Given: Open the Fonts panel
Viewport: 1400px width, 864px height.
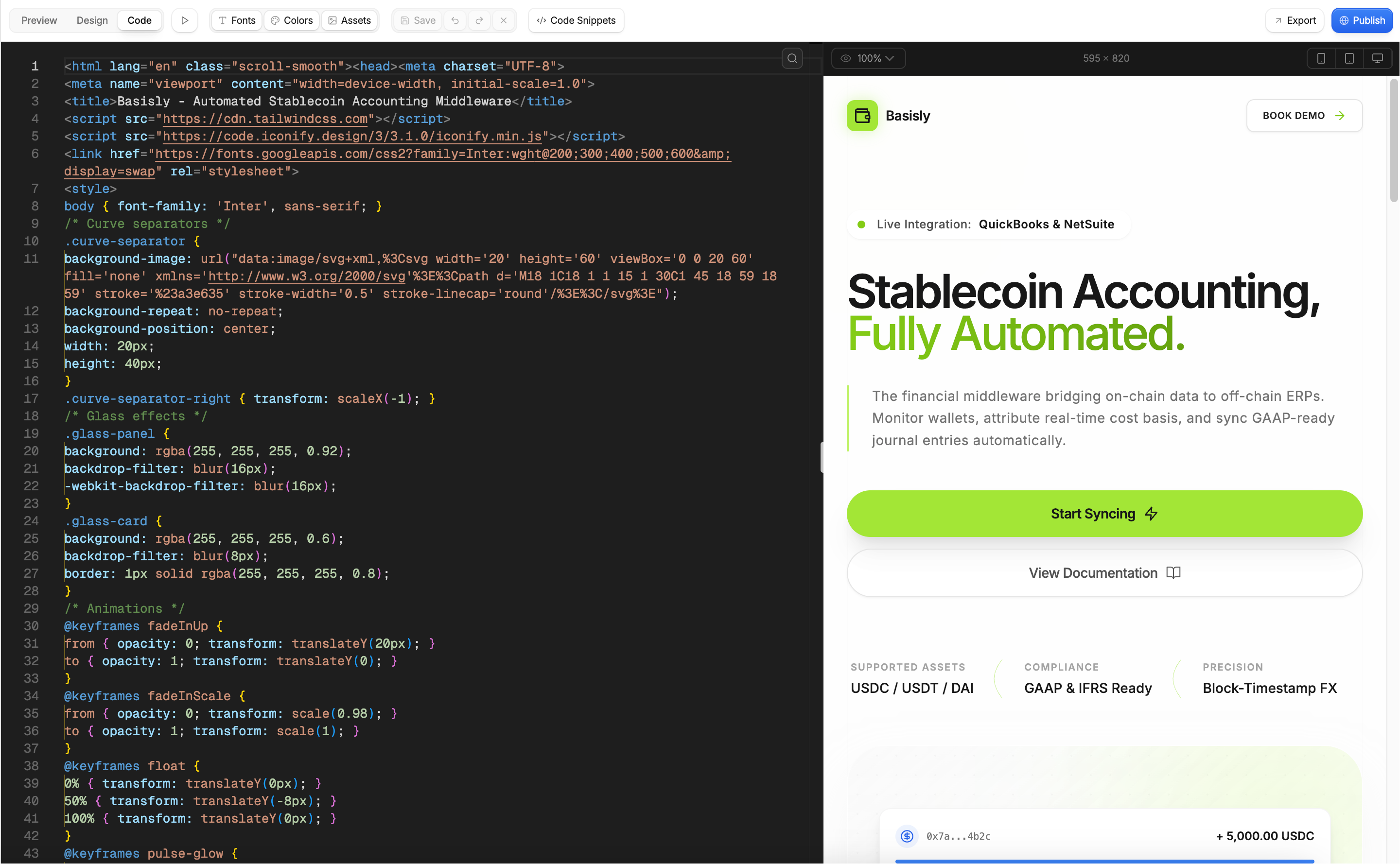Looking at the screenshot, I should point(237,20).
